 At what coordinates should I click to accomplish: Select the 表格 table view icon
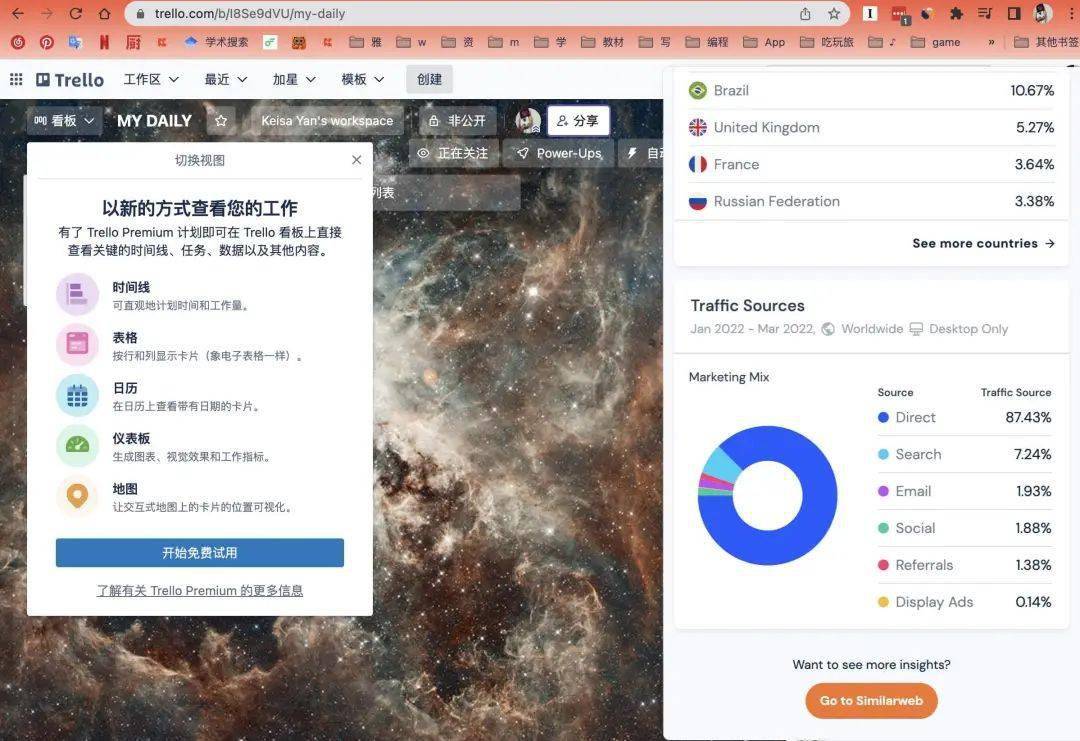pyautogui.click(x=77, y=345)
